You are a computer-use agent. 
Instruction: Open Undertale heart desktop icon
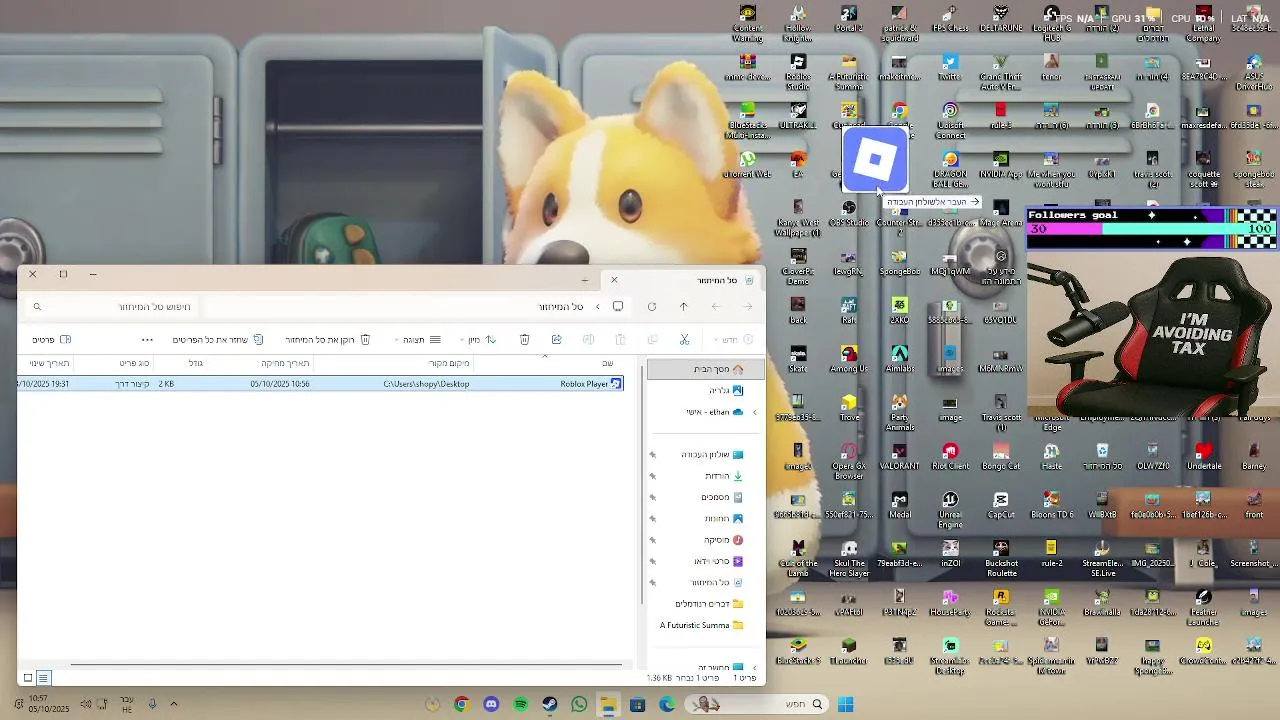click(x=1203, y=457)
